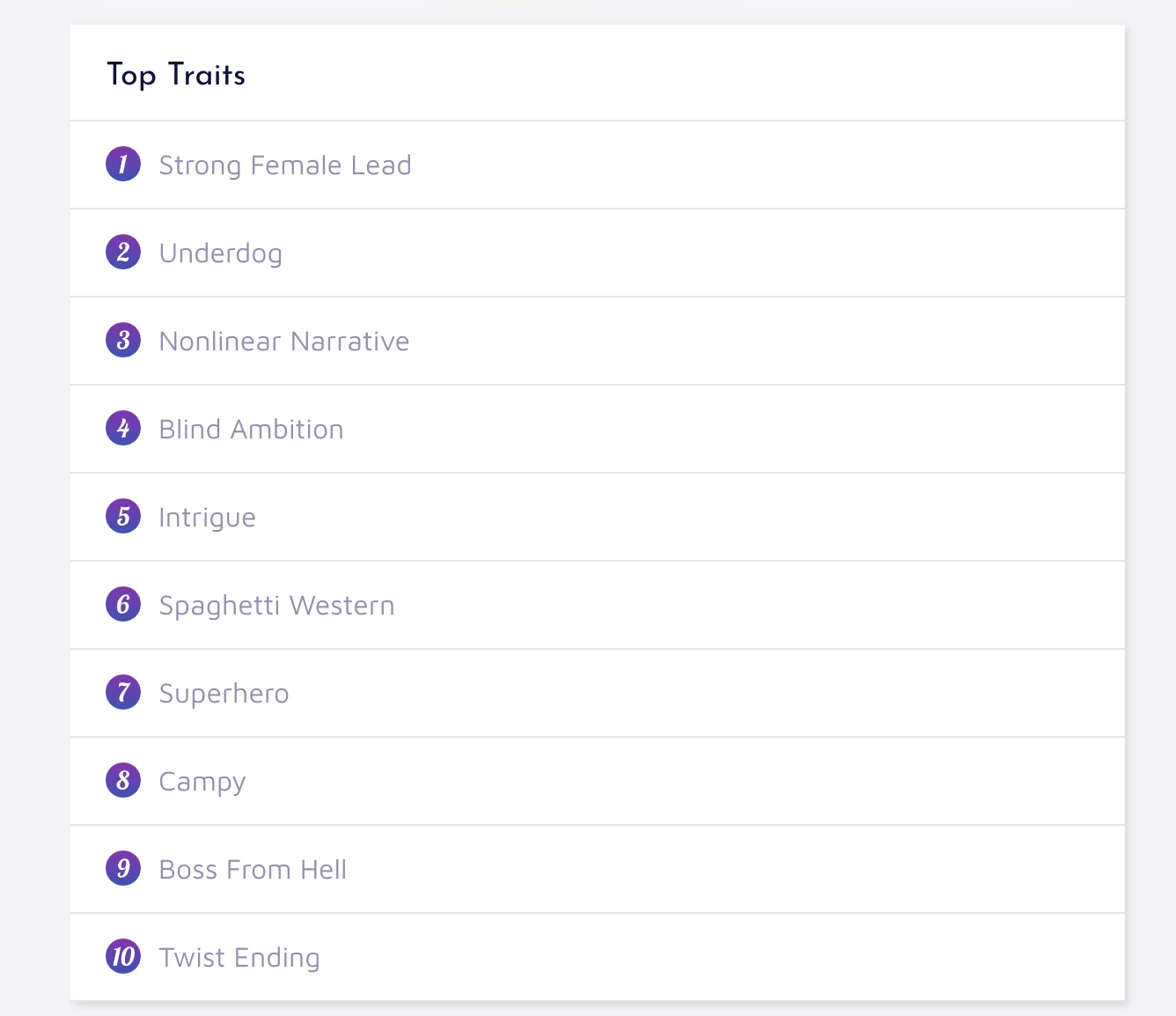1176x1016 pixels.
Task: Click the number 3 rank badge
Action: click(x=123, y=340)
